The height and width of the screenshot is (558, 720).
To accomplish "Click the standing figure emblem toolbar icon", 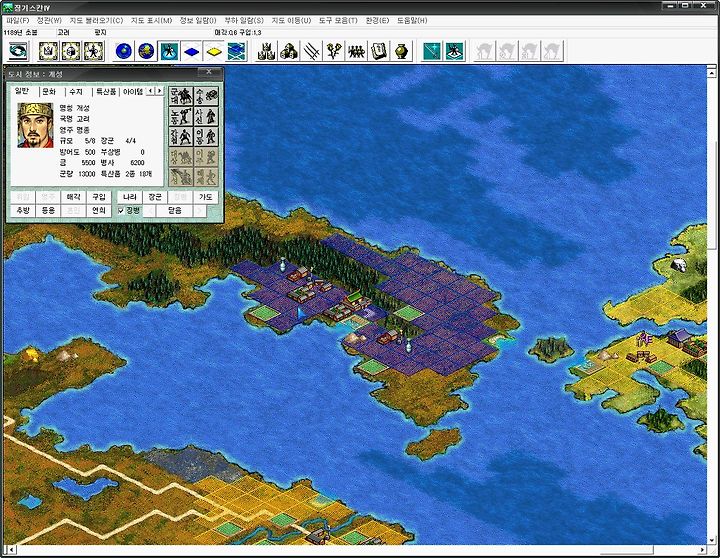I will click(x=94, y=51).
